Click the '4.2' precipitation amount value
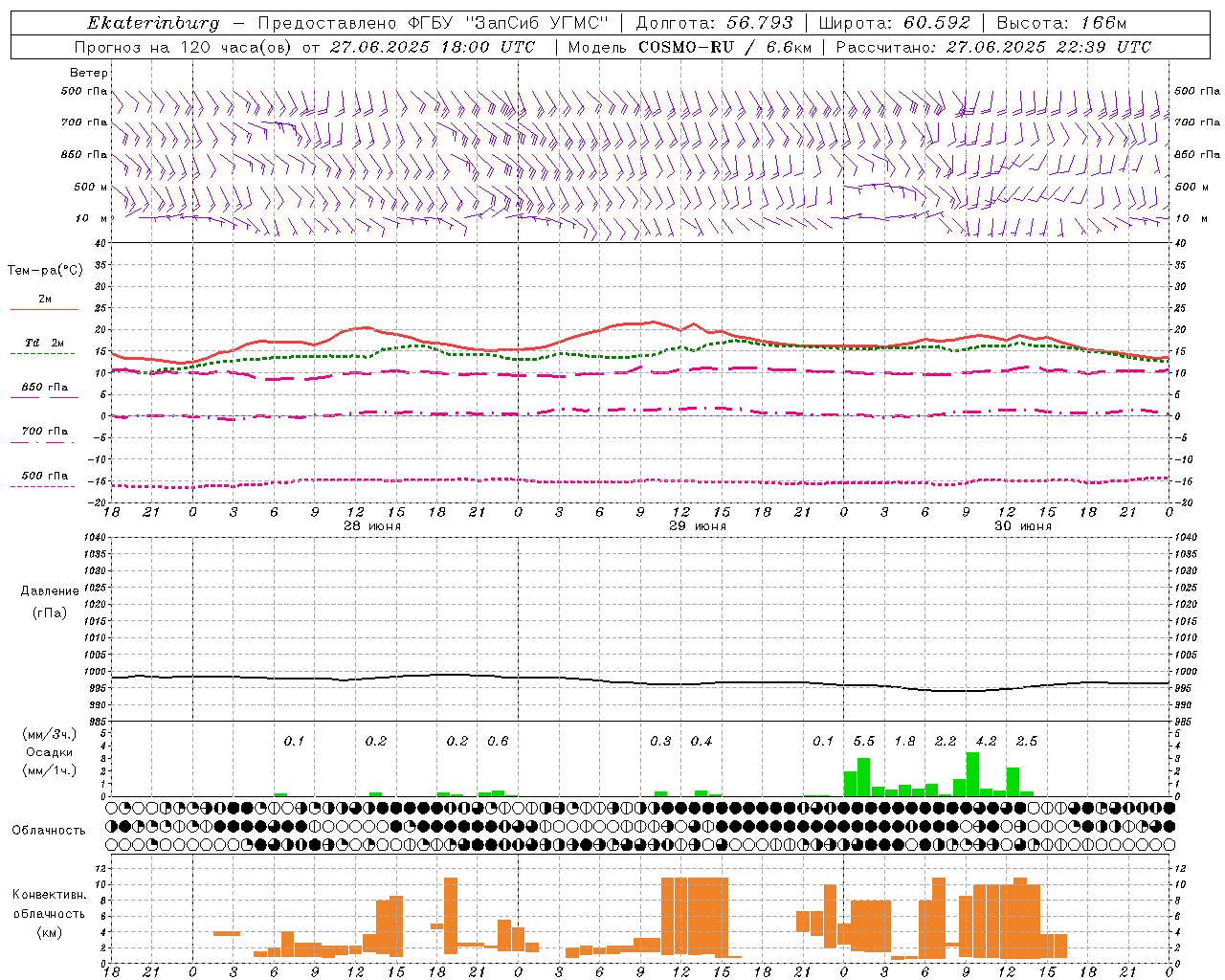This screenshot has width=1225, height=980. point(986,741)
